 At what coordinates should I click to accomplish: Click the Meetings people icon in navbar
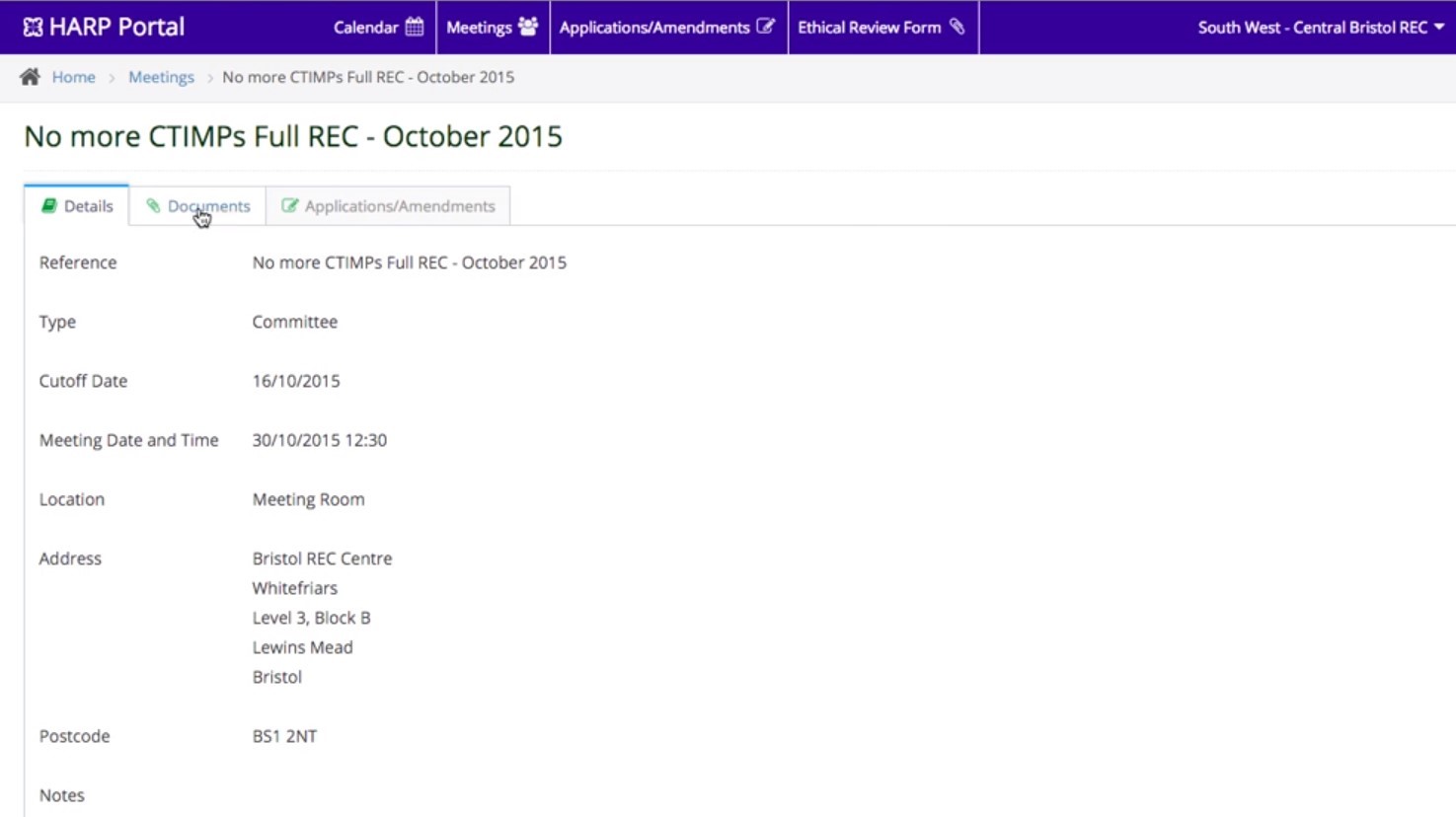coord(528,27)
